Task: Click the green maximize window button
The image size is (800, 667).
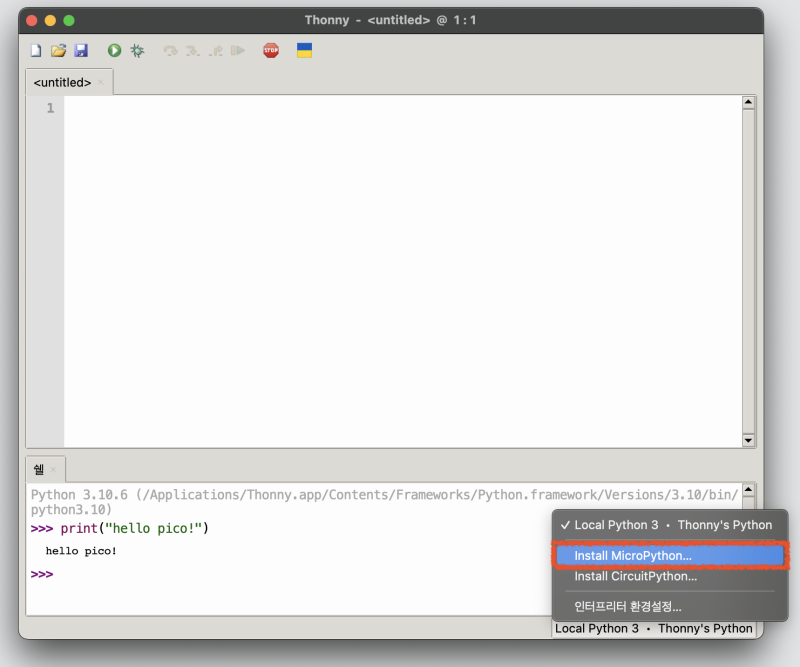Action: (x=69, y=20)
